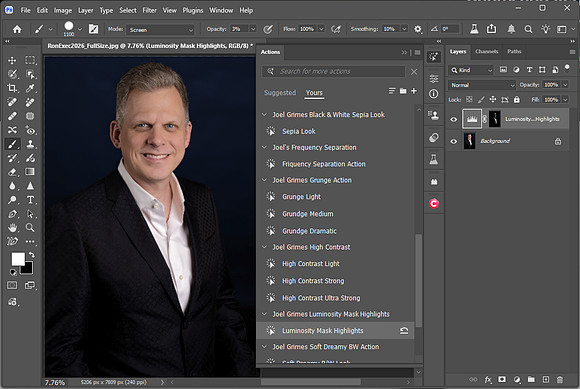Select the Eyedropper tool
The height and width of the screenshot is (389, 580).
30,88
